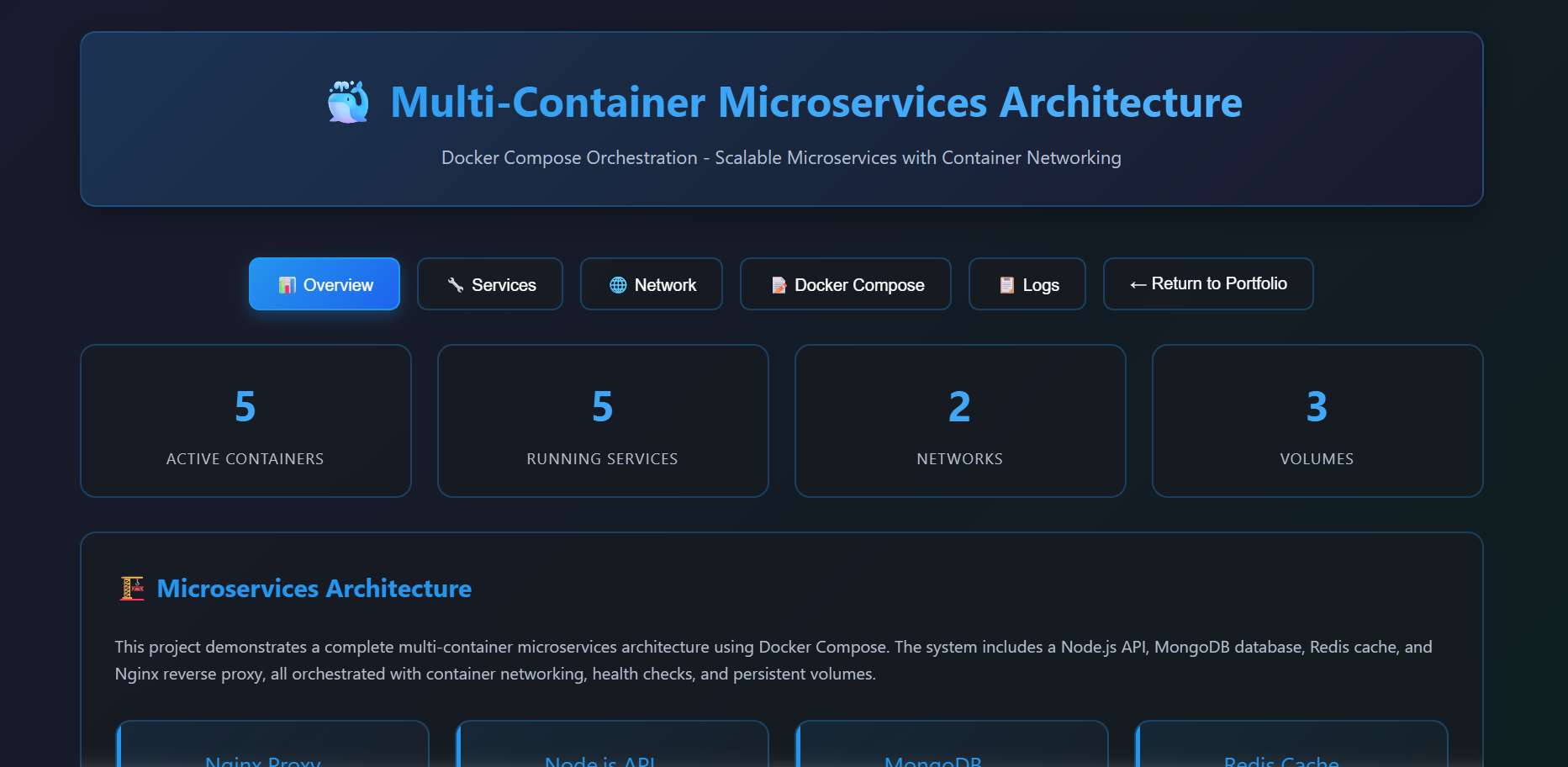Click the wrench icon on Services tab
Screen dimensions: 1568x767
pos(455,284)
